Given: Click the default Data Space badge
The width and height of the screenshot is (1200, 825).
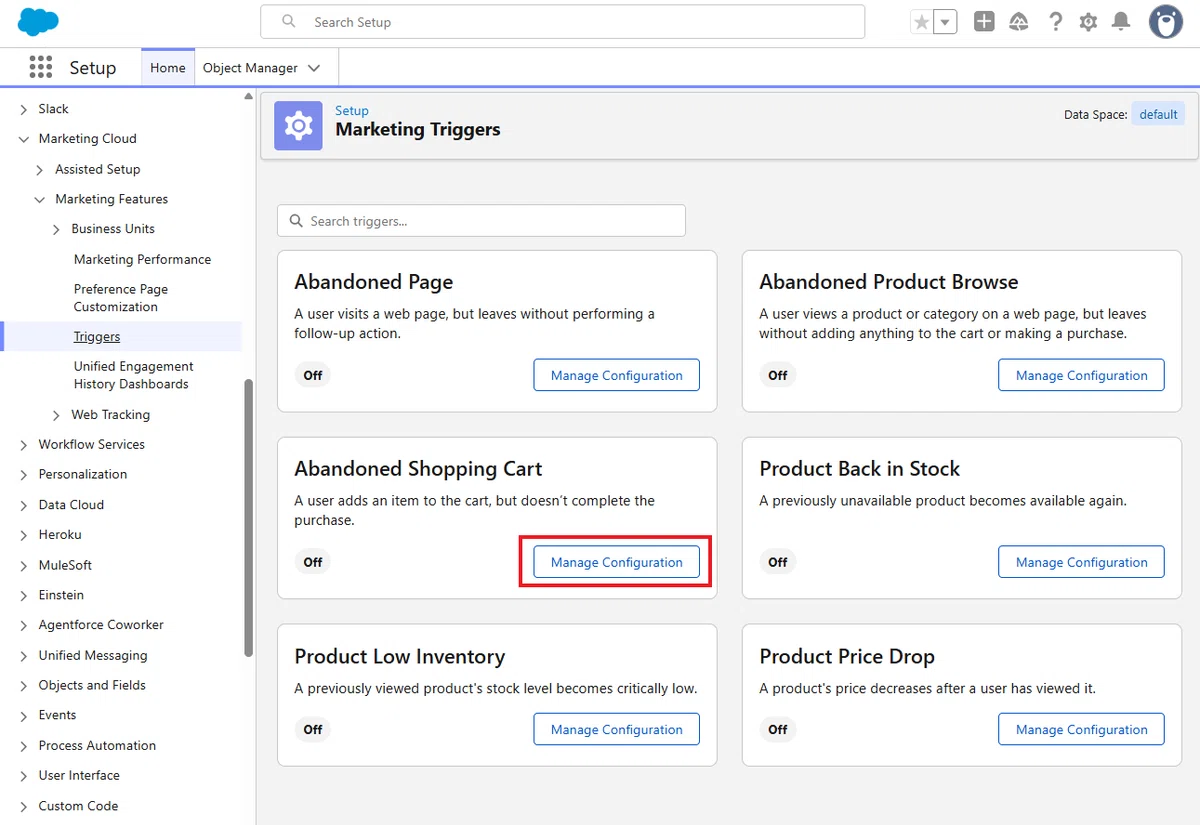Looking at the screenshot, I should [x=1158, y=114].
